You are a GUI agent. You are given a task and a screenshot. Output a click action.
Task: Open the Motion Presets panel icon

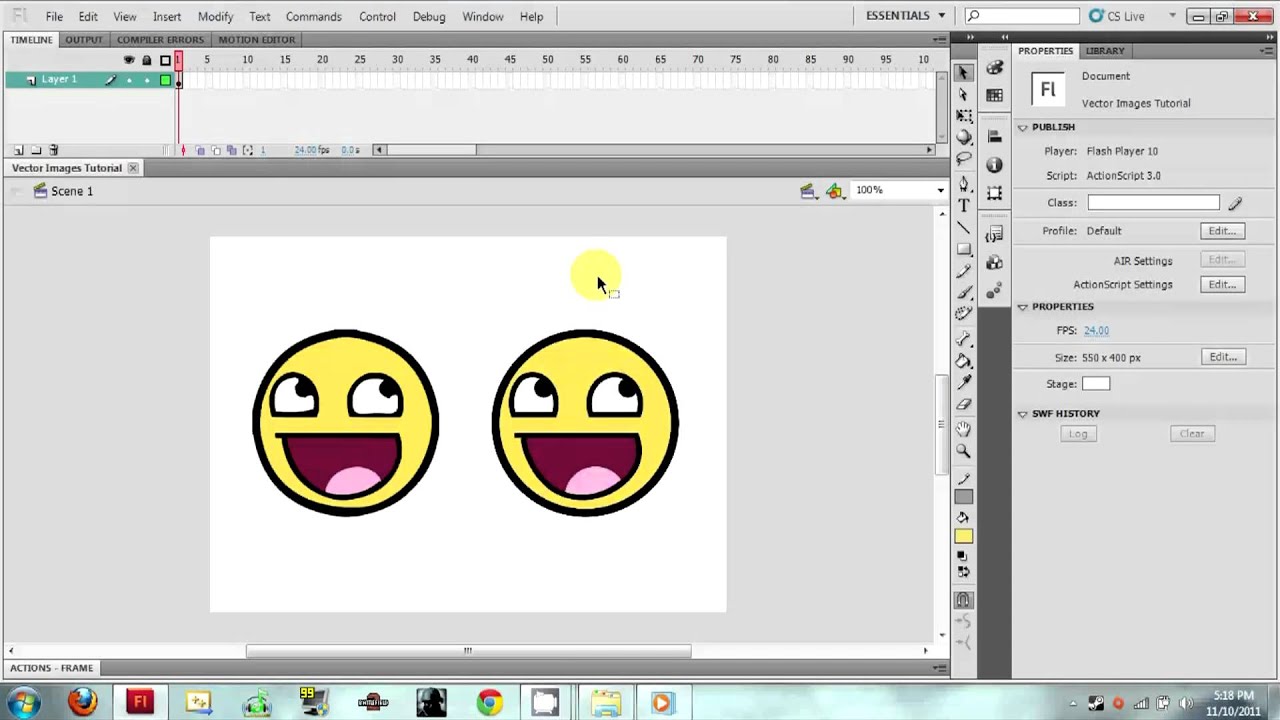(x=994, y=291)
